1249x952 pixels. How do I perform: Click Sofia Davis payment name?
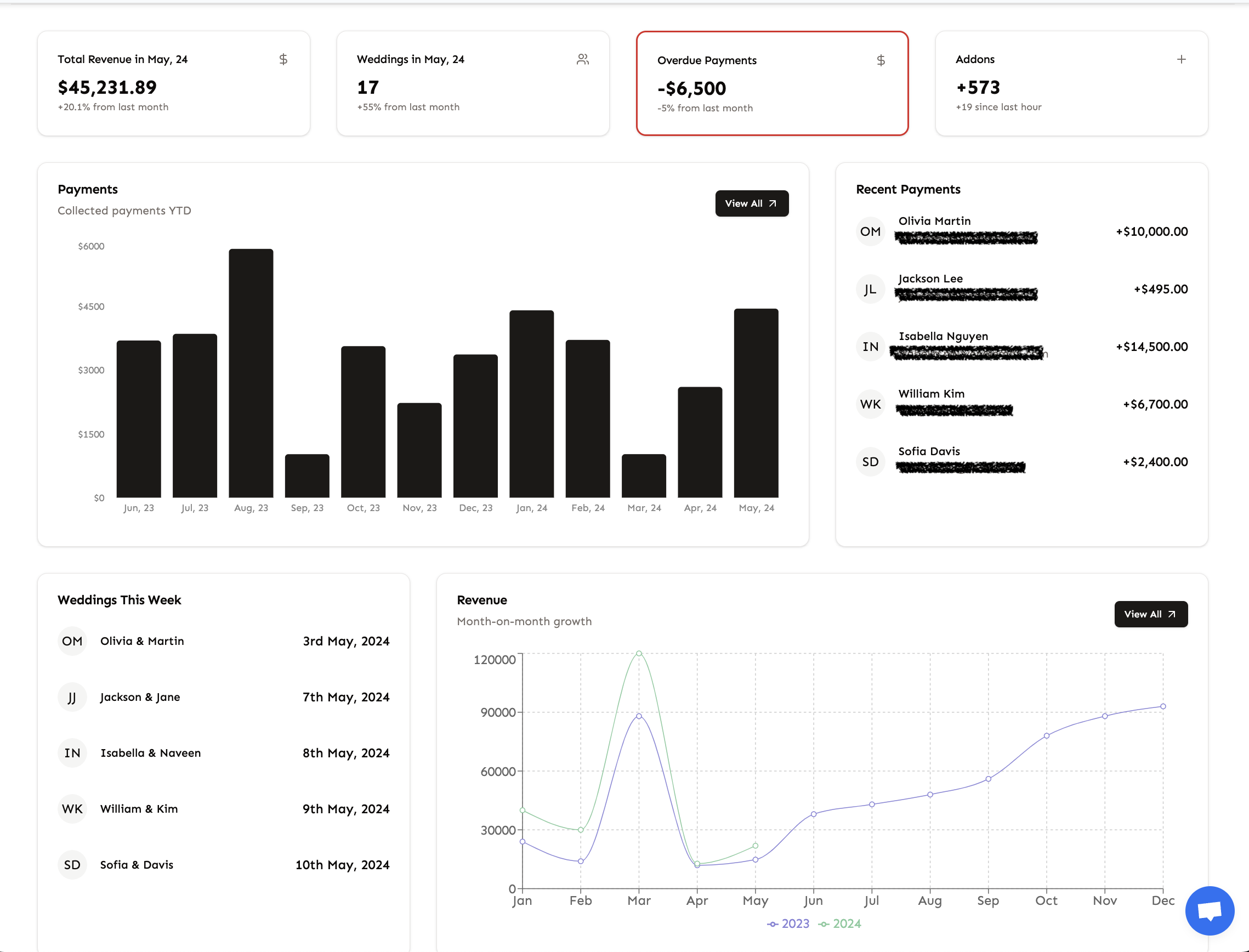pos(929,452)
